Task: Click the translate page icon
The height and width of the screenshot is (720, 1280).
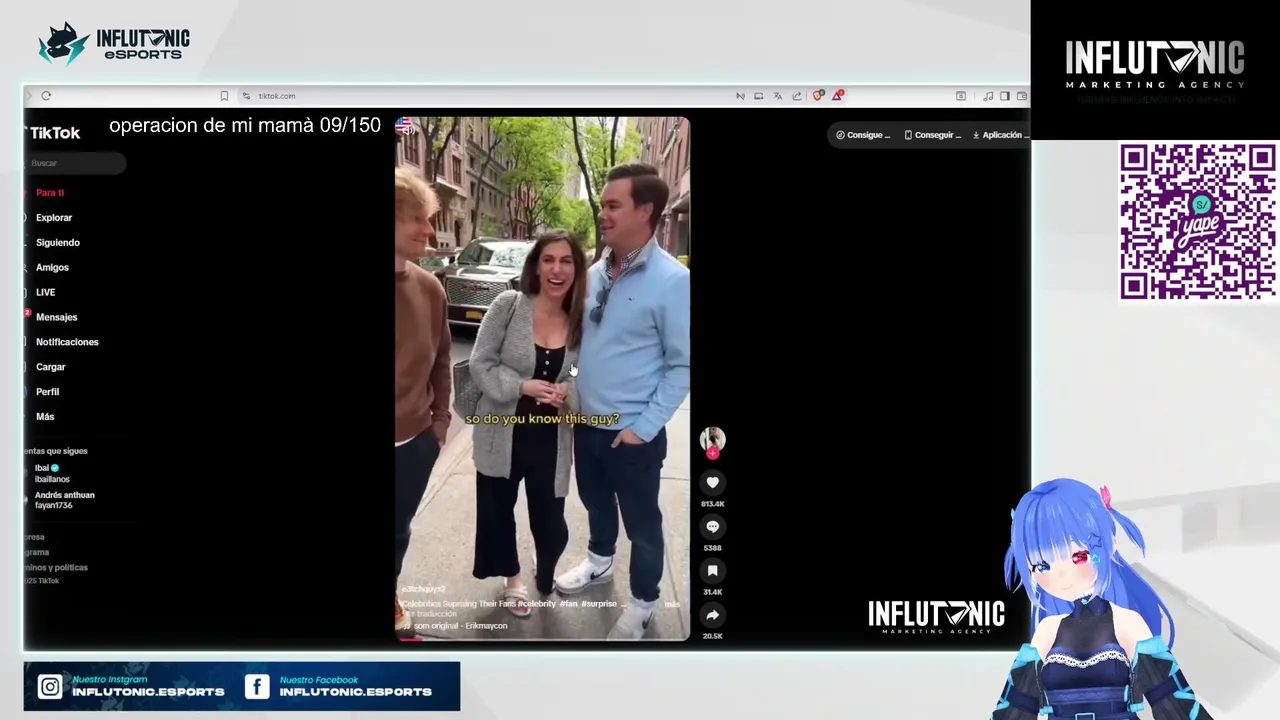Action: click(777, 96)
